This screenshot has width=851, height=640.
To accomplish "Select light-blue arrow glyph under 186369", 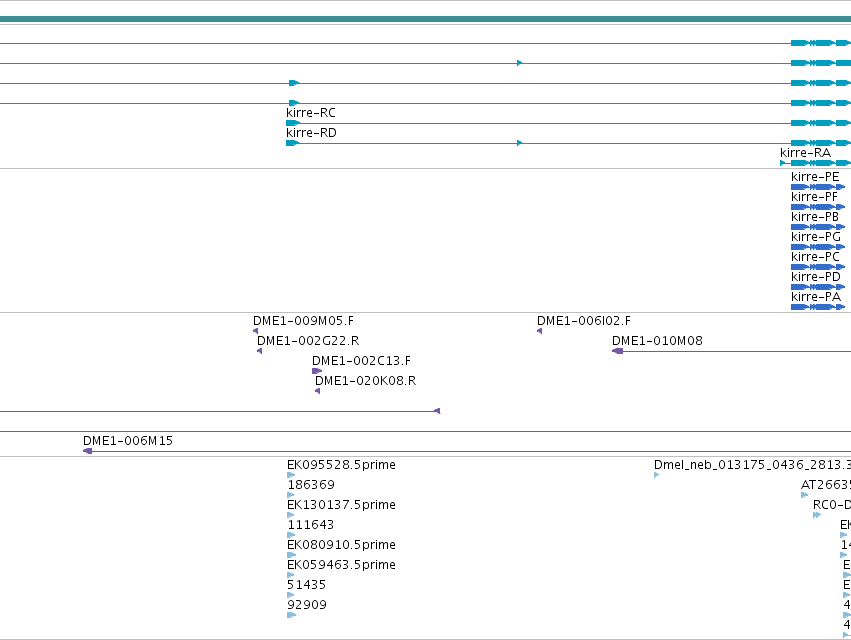I will click(x=290, y=495).
